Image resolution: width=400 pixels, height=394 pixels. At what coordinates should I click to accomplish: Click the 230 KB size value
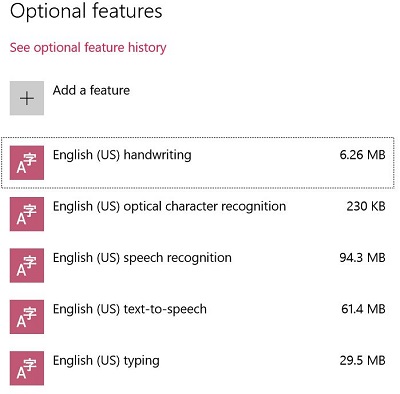[x=366, y=206]
